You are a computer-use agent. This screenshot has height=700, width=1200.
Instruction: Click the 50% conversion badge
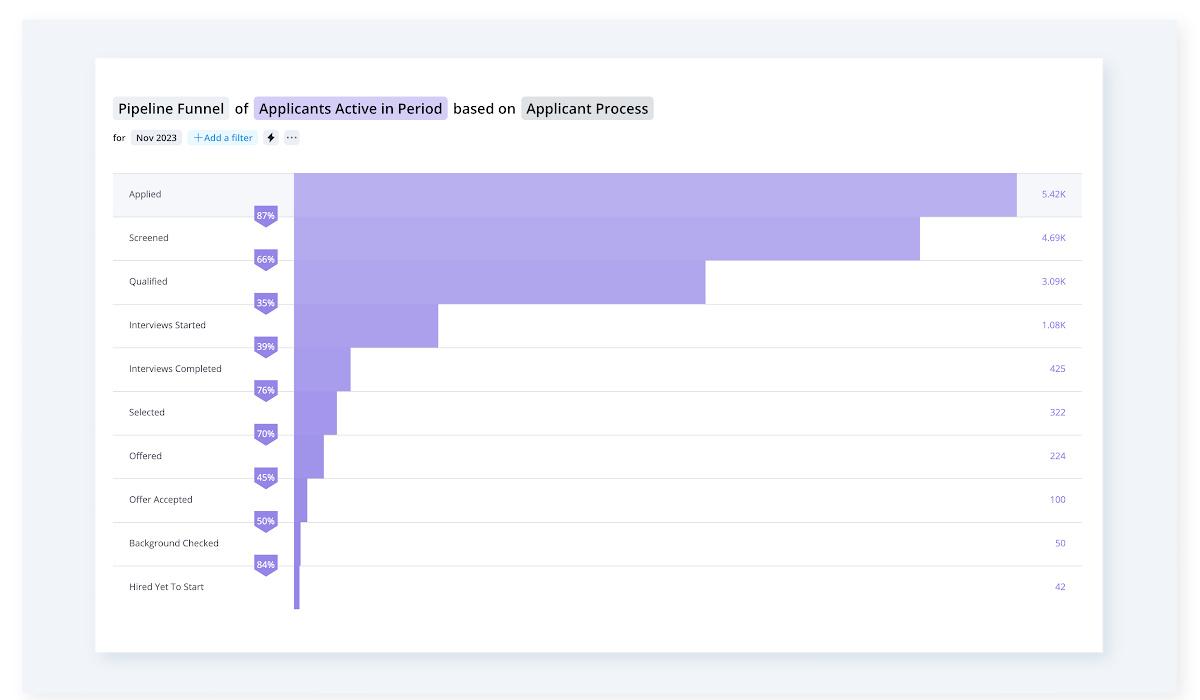tap(266, 521)
